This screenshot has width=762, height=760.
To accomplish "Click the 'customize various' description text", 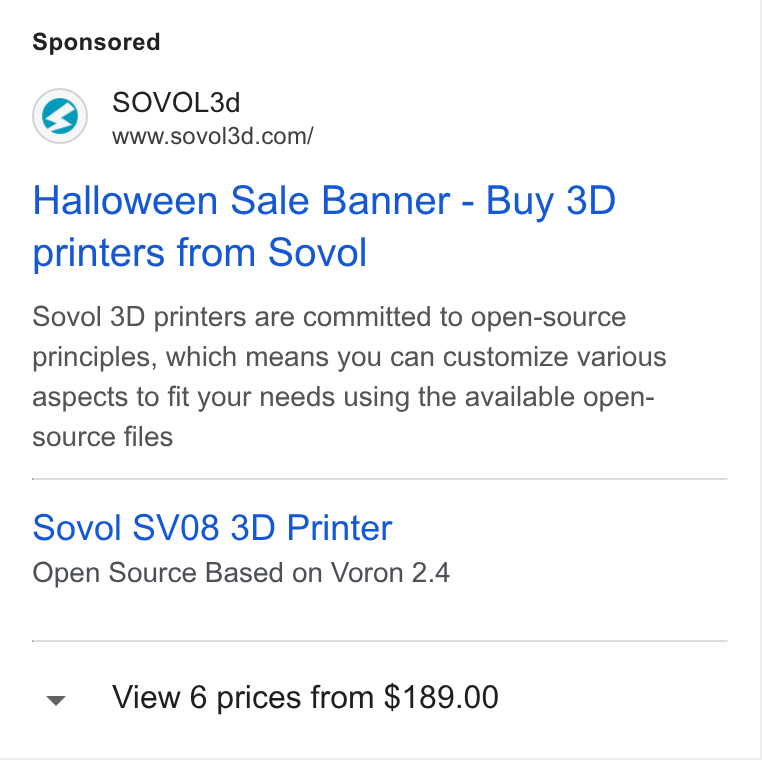I will point(554,357).
